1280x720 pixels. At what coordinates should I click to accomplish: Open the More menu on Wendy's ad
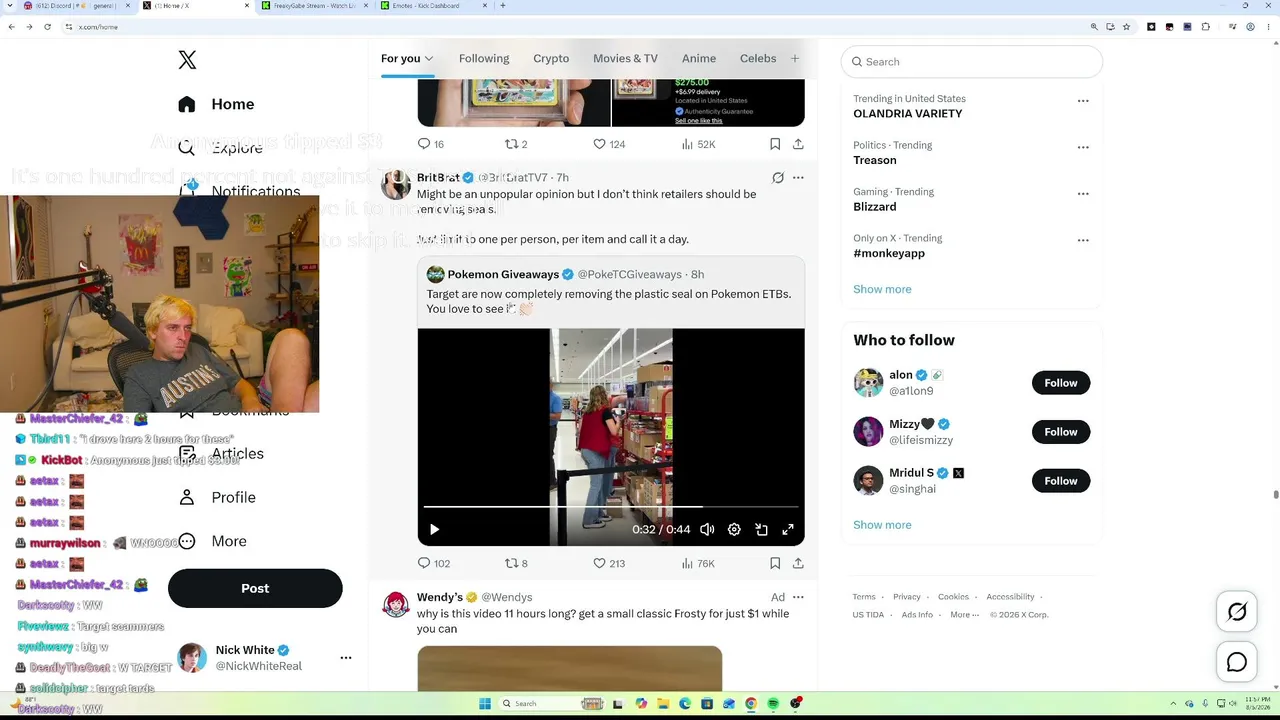798,597
